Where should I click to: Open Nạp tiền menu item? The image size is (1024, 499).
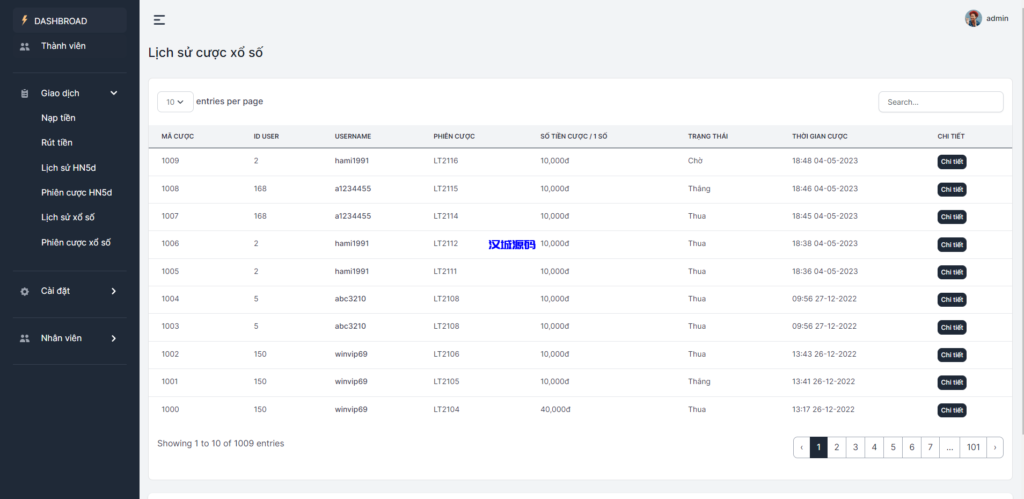[x=58, y=118]
